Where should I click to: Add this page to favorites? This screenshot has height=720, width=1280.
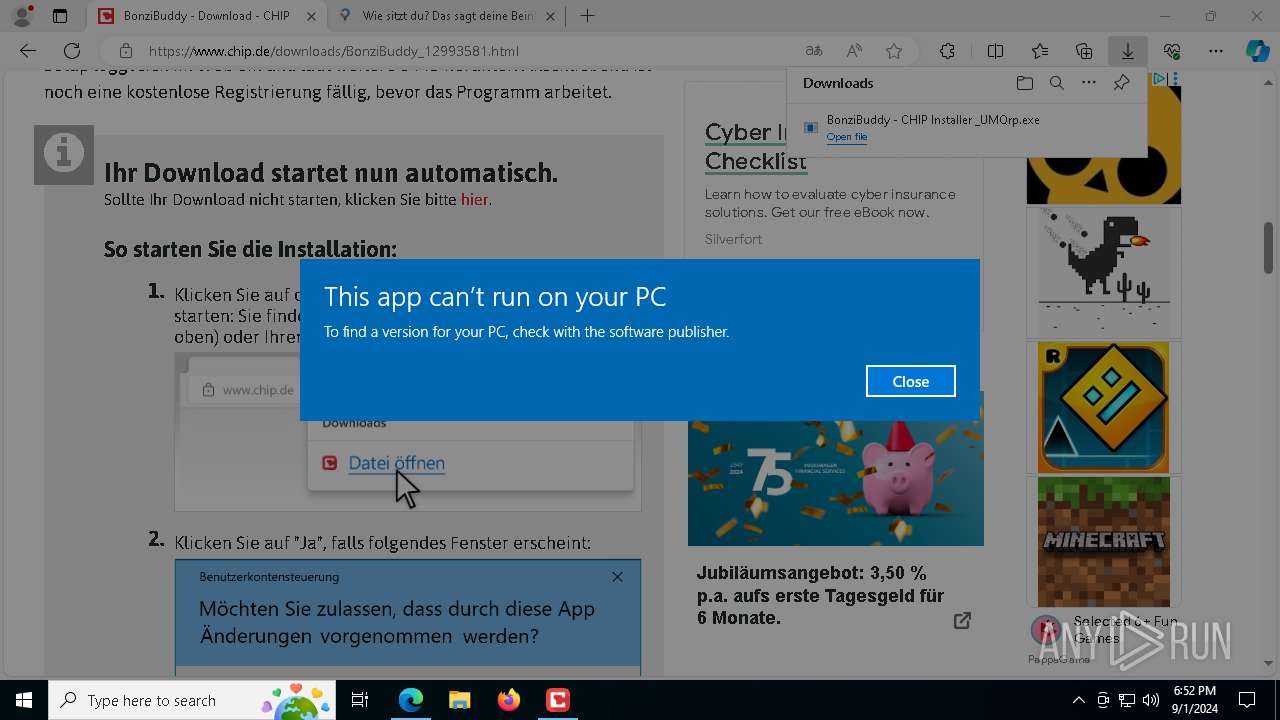[x=894, y=51]
